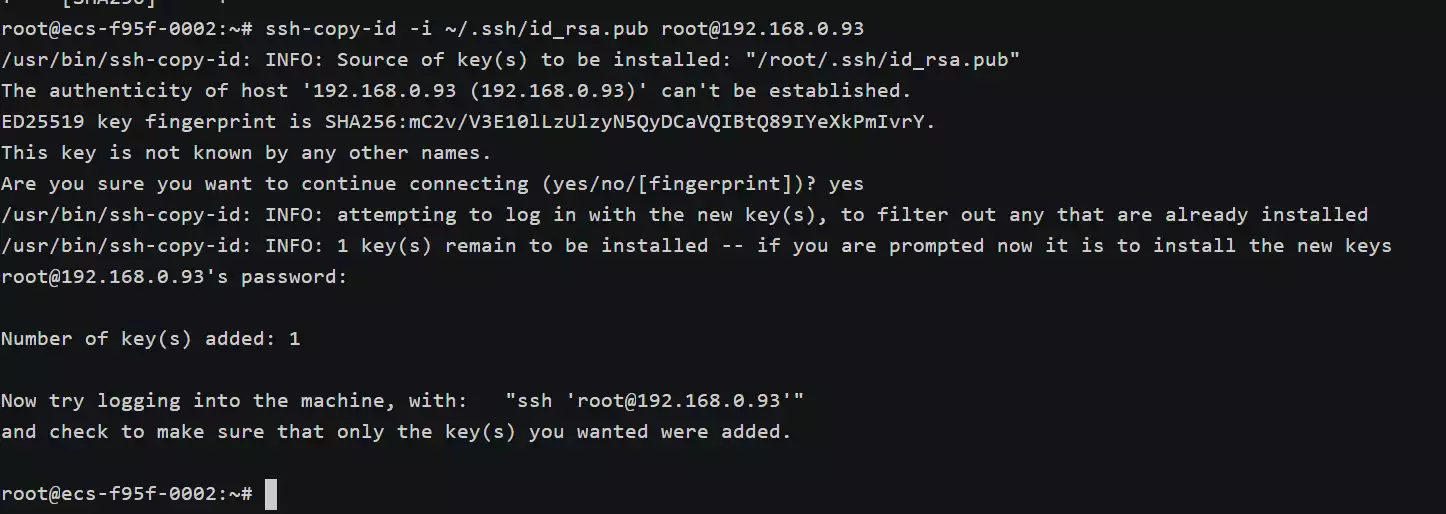Click the root@192.168.0.93 argument in the command line
Image resolution: width=1446 pixels, height=514 pixels.
(x=763, y=28)
